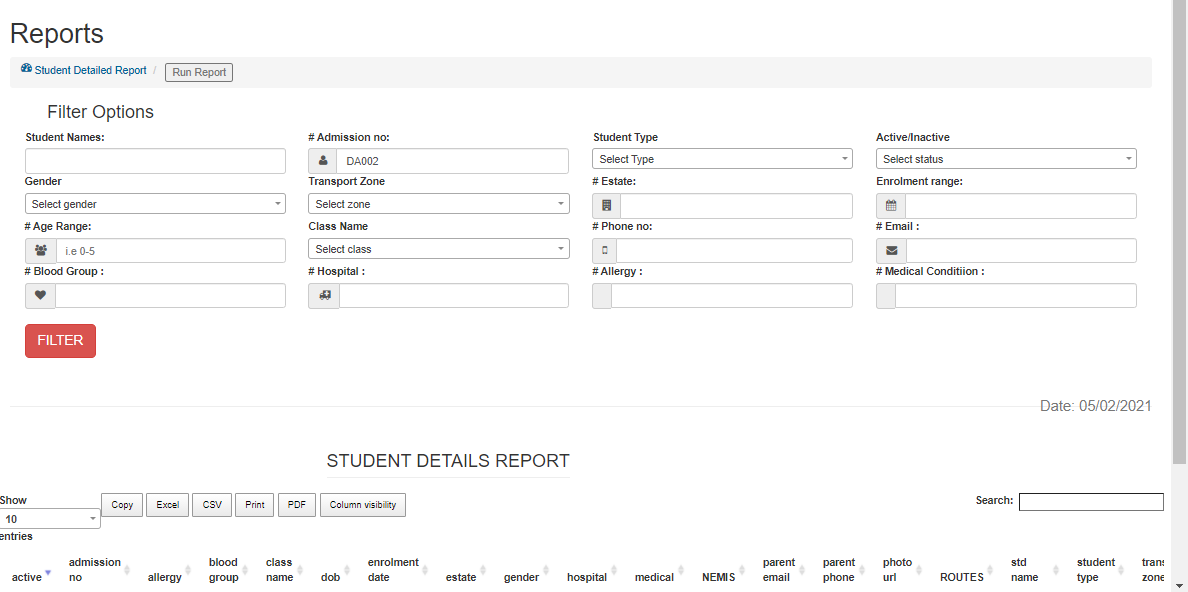The image size is (1188, 592).
Task: Click the heart icon beside Blood Group
Action: [x=41, y=296]
